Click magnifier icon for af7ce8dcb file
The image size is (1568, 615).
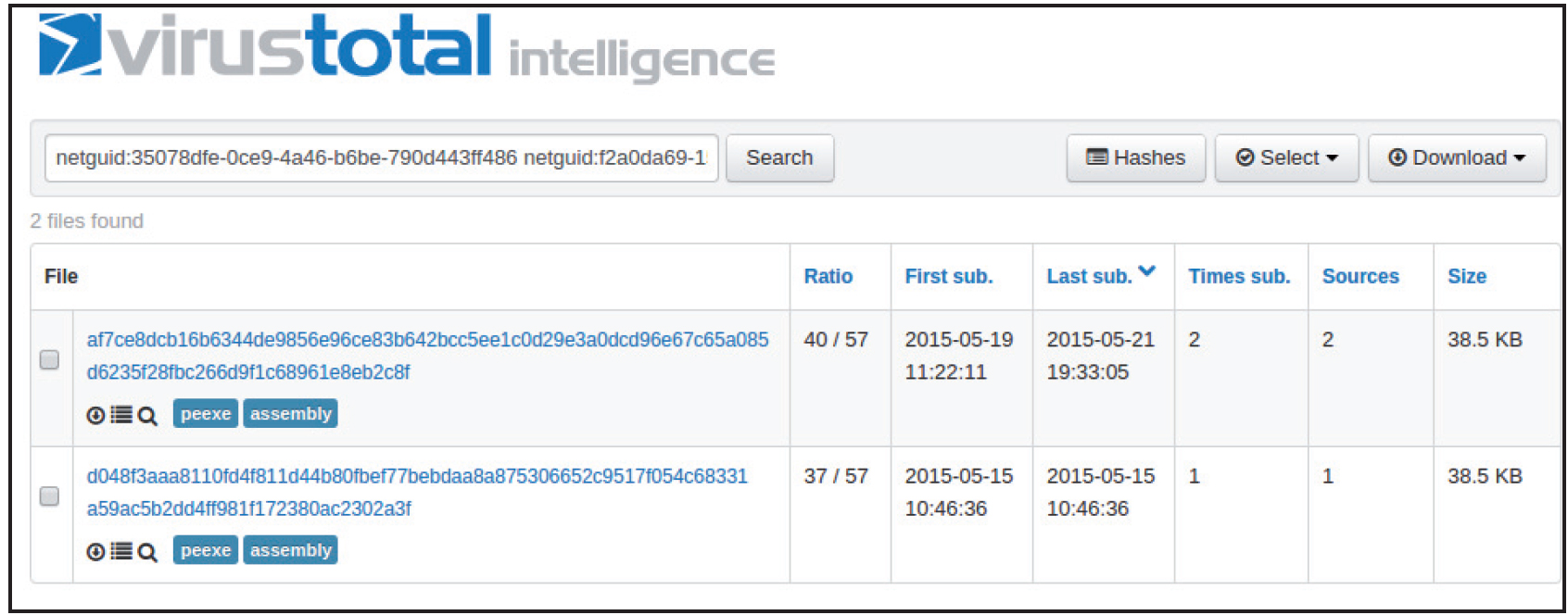147,416
